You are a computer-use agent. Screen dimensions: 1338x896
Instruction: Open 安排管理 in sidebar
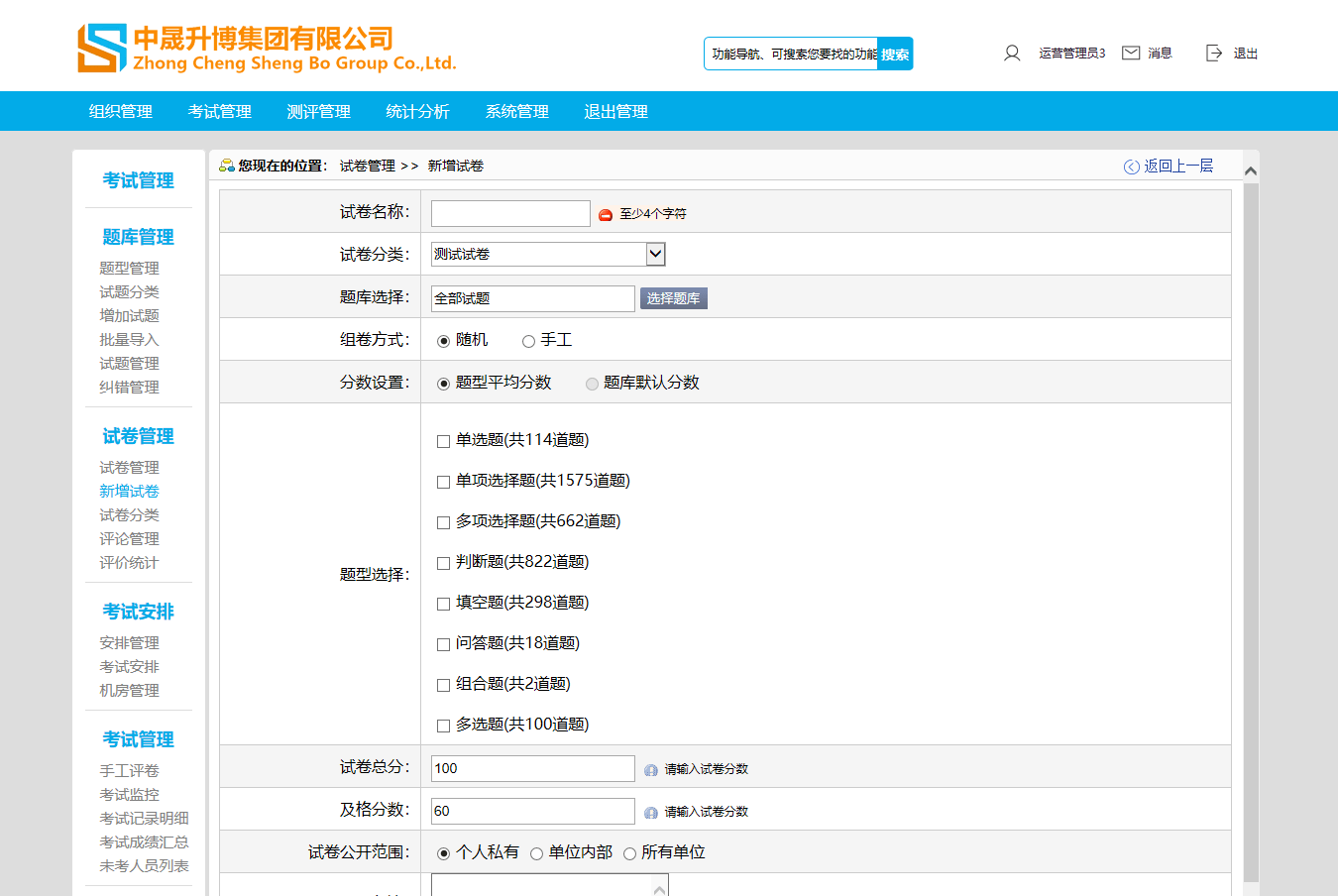[129, 643]
